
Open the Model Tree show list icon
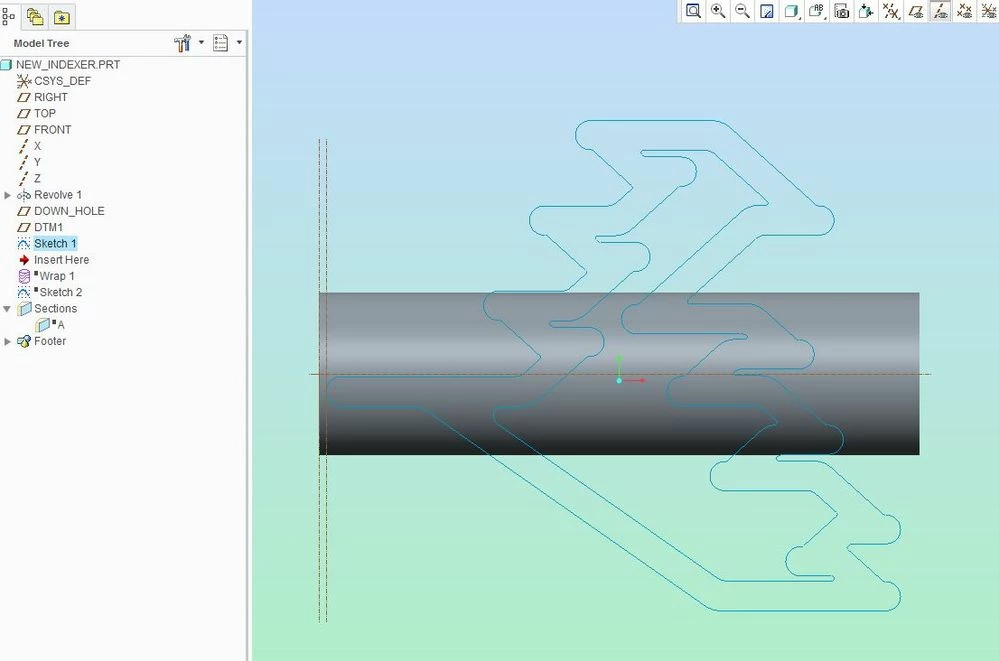point(220,43)
